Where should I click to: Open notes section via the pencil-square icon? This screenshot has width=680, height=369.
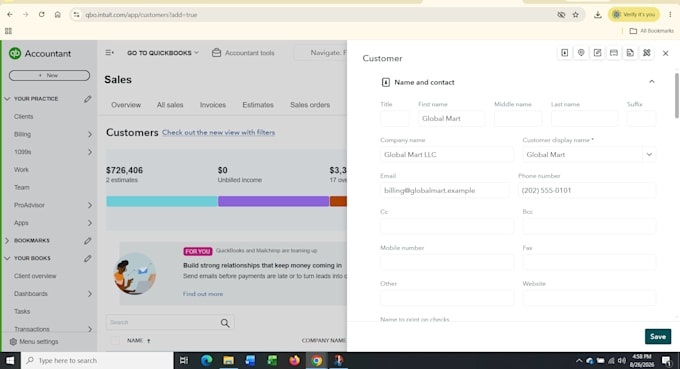597,53
